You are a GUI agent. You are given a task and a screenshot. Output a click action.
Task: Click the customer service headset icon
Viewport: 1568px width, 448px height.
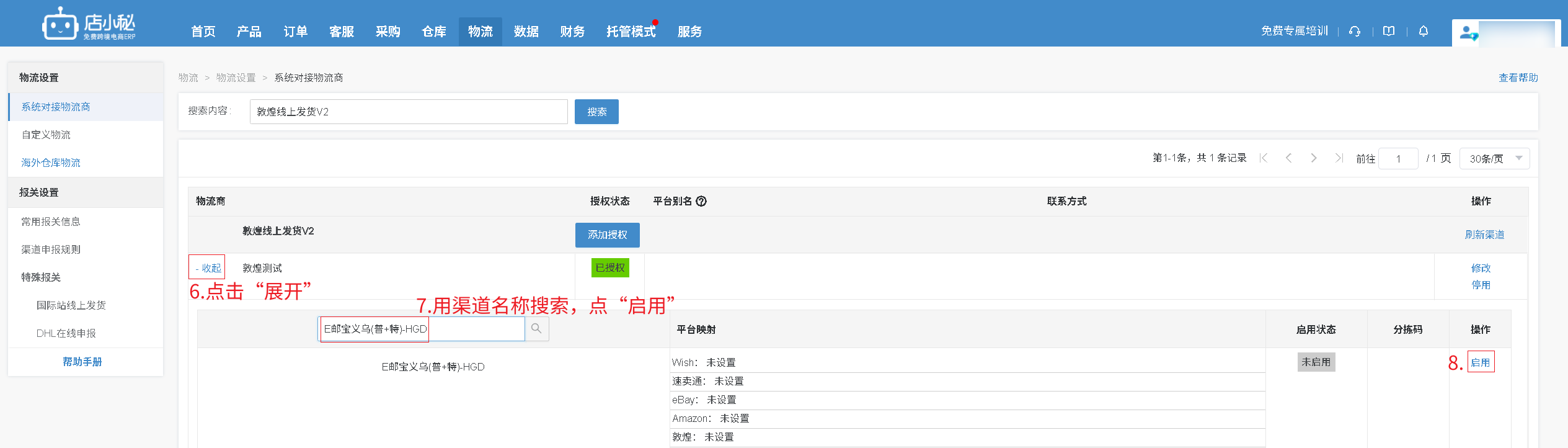pos(1355,31)
